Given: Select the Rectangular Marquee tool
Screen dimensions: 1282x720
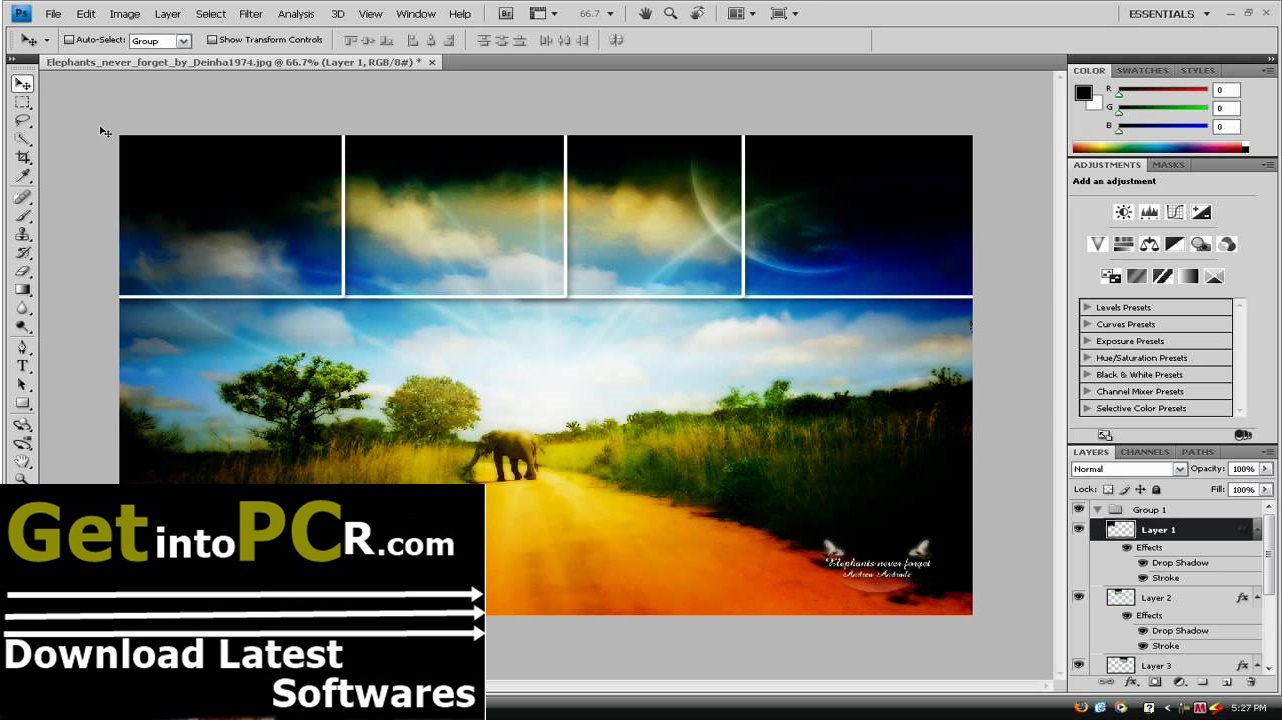Looking at the screenshot, I should click(22, 103).
